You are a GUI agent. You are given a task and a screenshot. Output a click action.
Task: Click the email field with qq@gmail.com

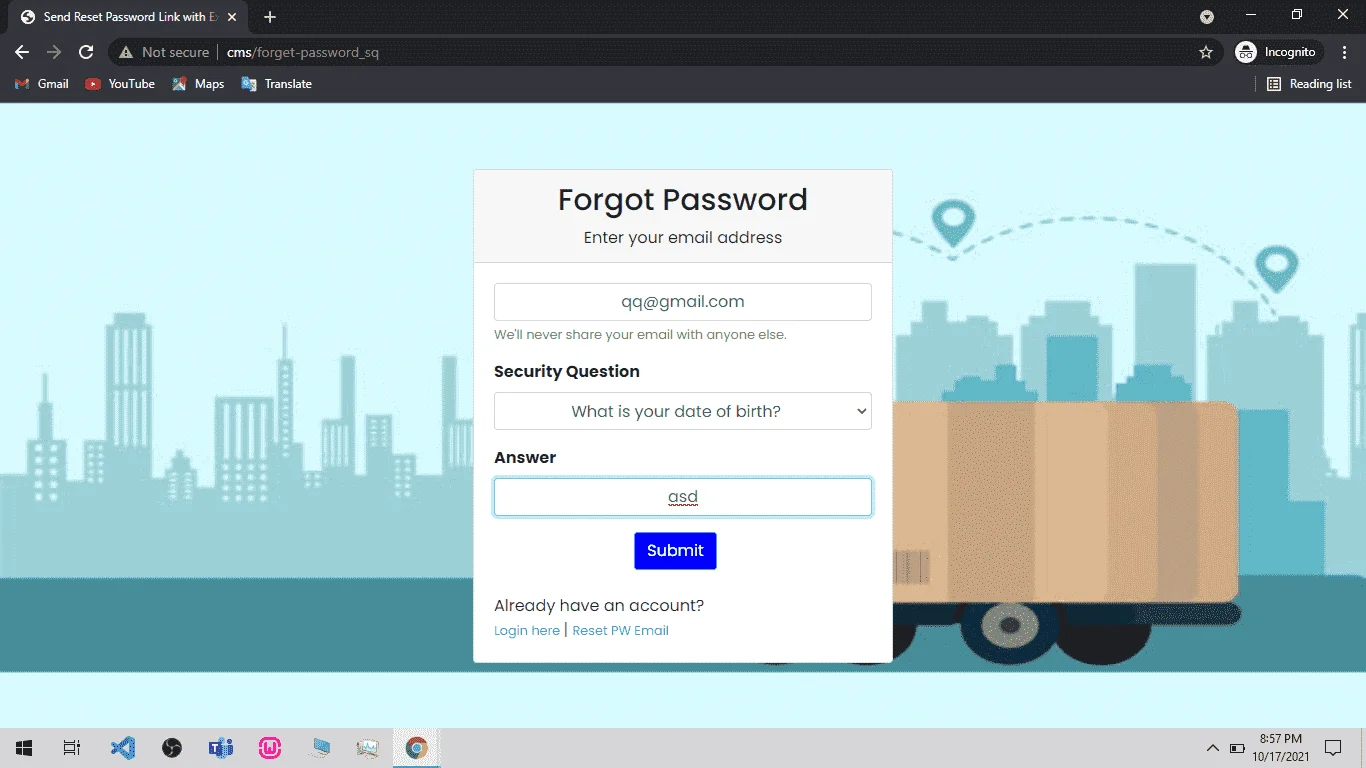pyautogui.click(x=683, y=302)
